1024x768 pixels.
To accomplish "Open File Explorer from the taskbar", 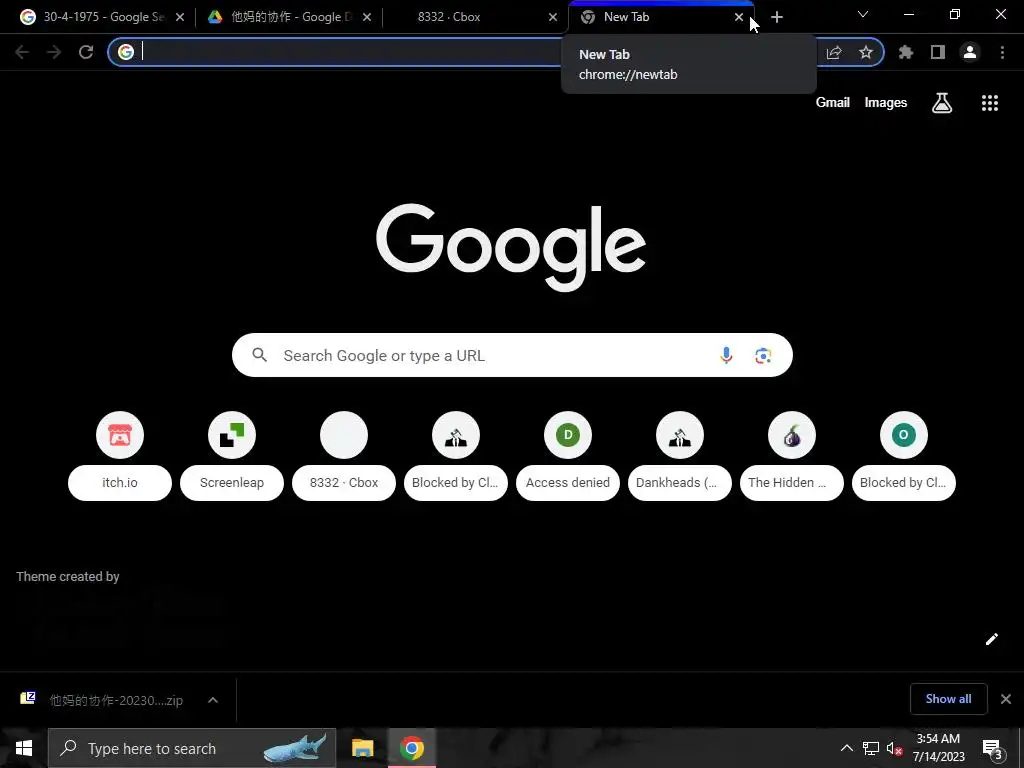I will [x=362, y=748].
